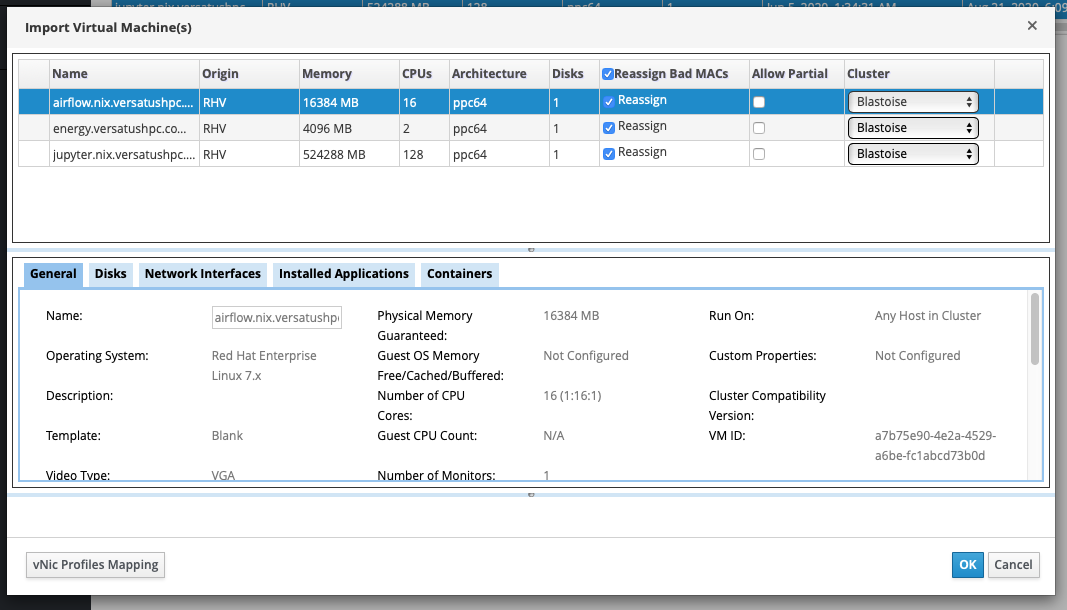This screenshot has width=1067, height=610.
Task: Click the VM Name input field
Action: [x=277, y=318]
